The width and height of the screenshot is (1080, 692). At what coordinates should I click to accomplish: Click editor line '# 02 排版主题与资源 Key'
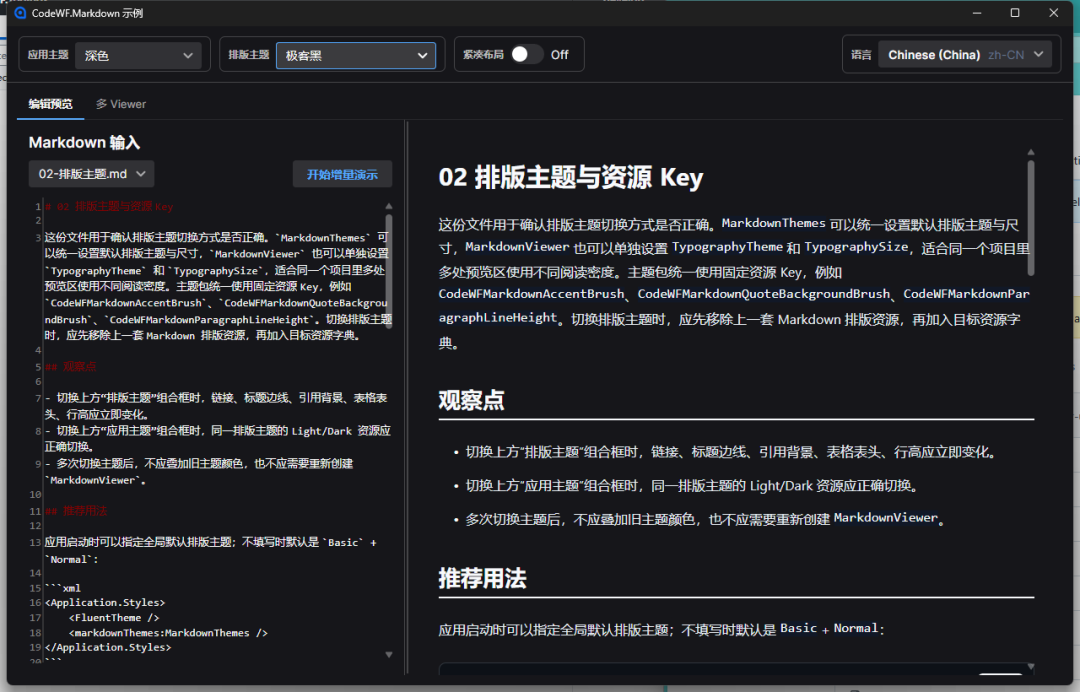[109, 207]
